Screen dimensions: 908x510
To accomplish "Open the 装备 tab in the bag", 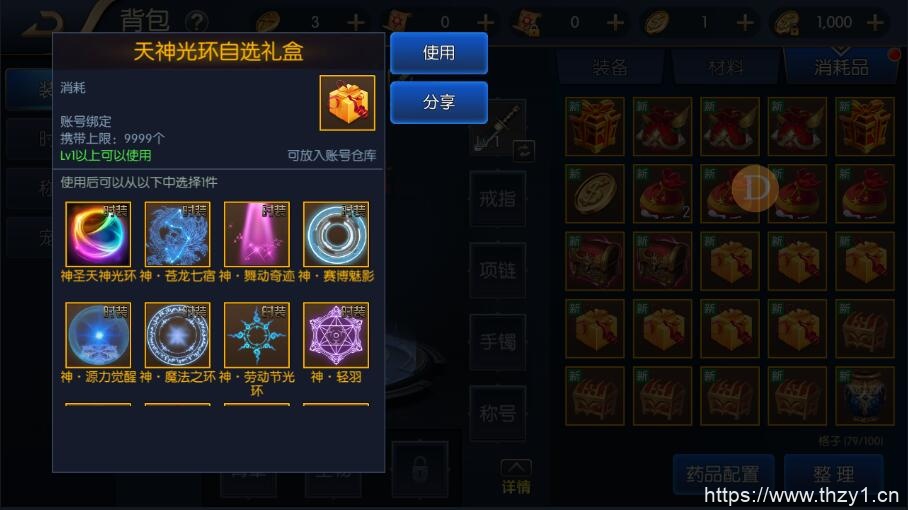I will click(610, 67).
